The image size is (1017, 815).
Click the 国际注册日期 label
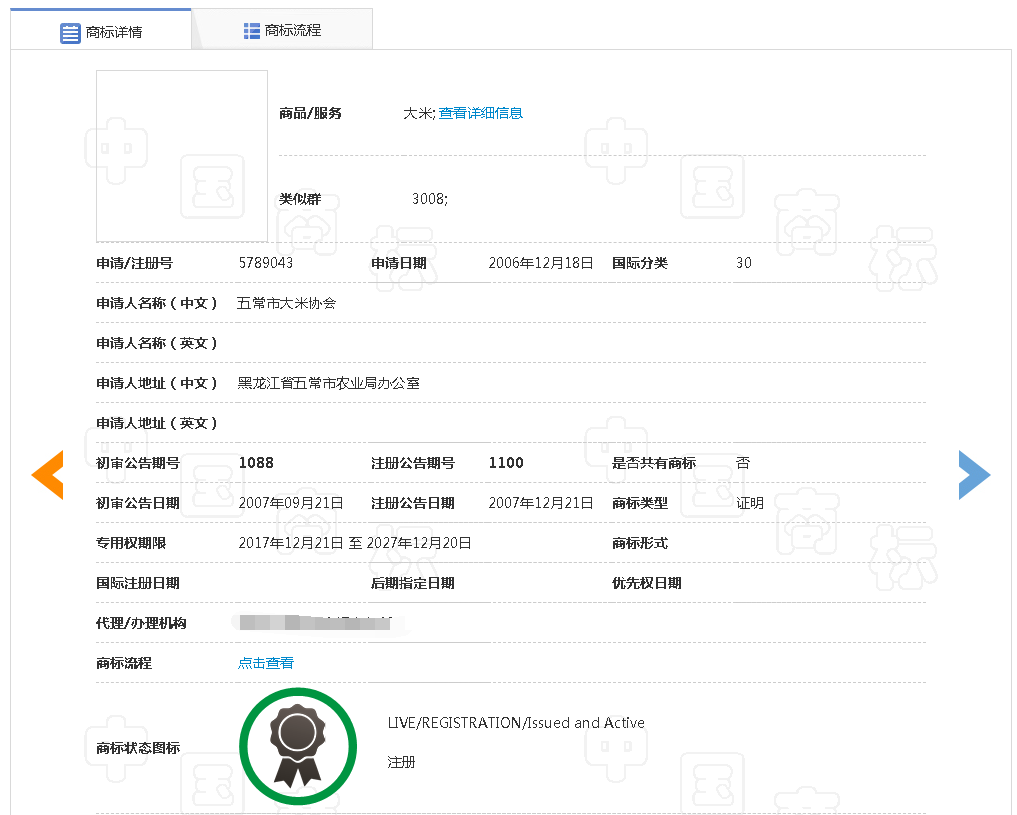coord(138,584)
